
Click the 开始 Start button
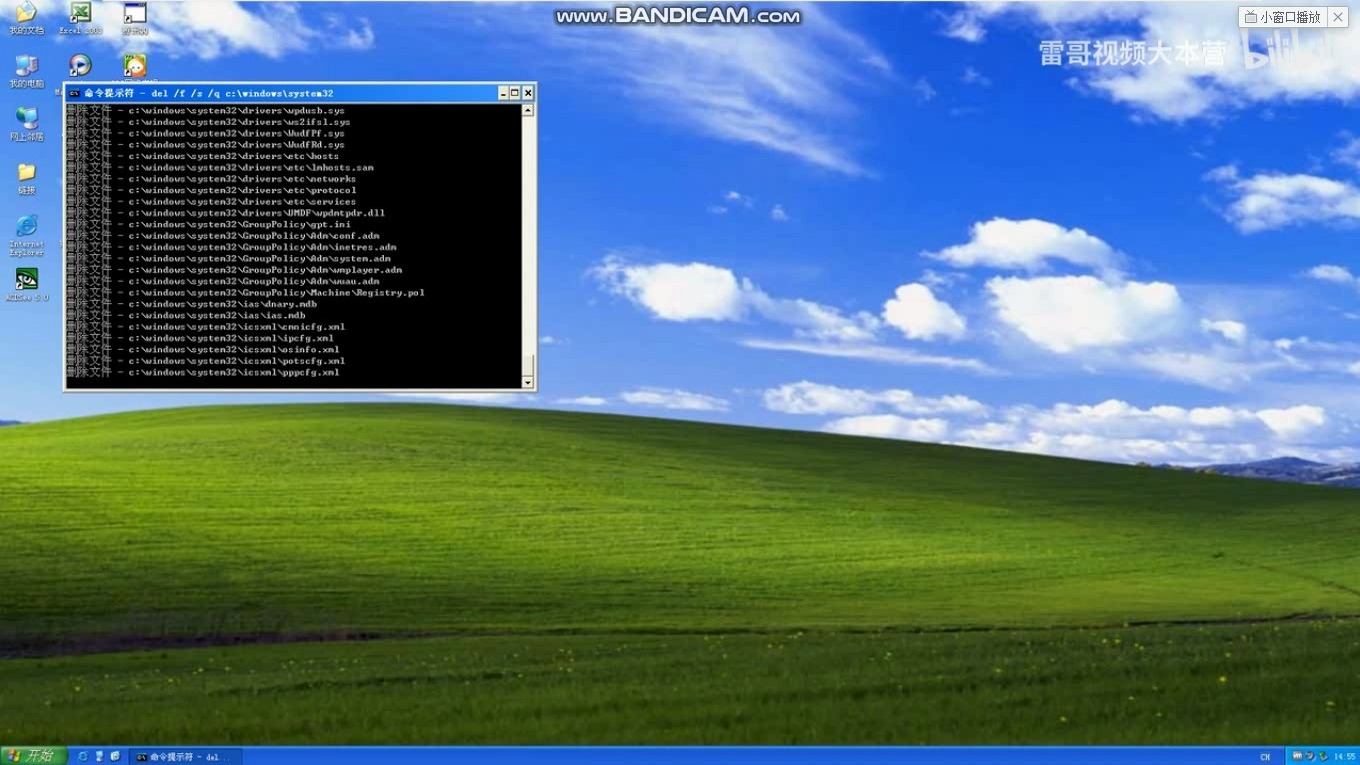pyautogui.click(x=33, y=756)
